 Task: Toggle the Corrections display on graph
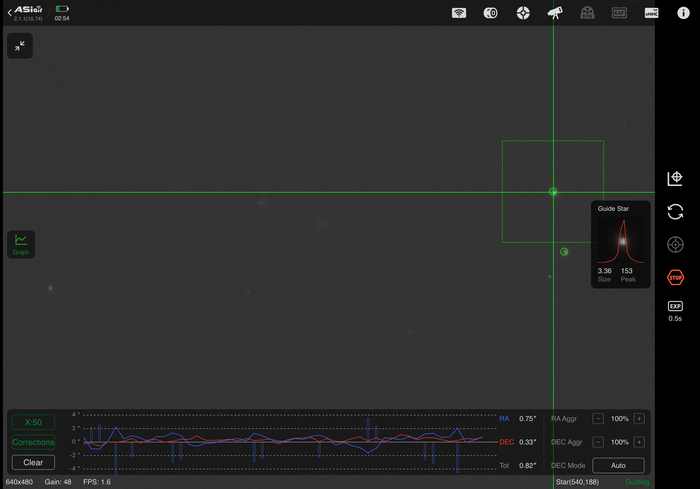(x=33, y=442)
